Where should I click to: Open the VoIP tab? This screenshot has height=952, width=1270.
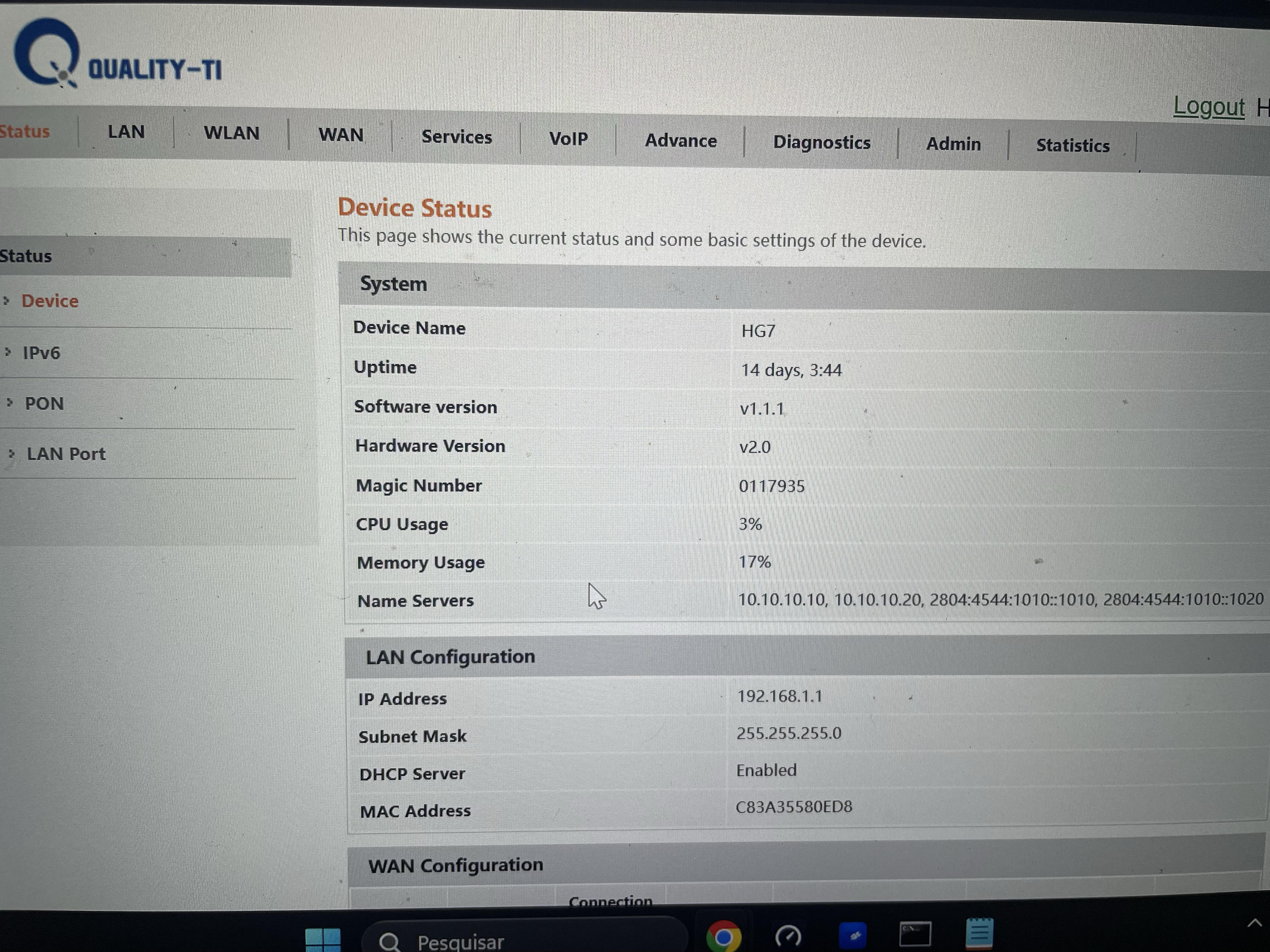coord(568,139)
